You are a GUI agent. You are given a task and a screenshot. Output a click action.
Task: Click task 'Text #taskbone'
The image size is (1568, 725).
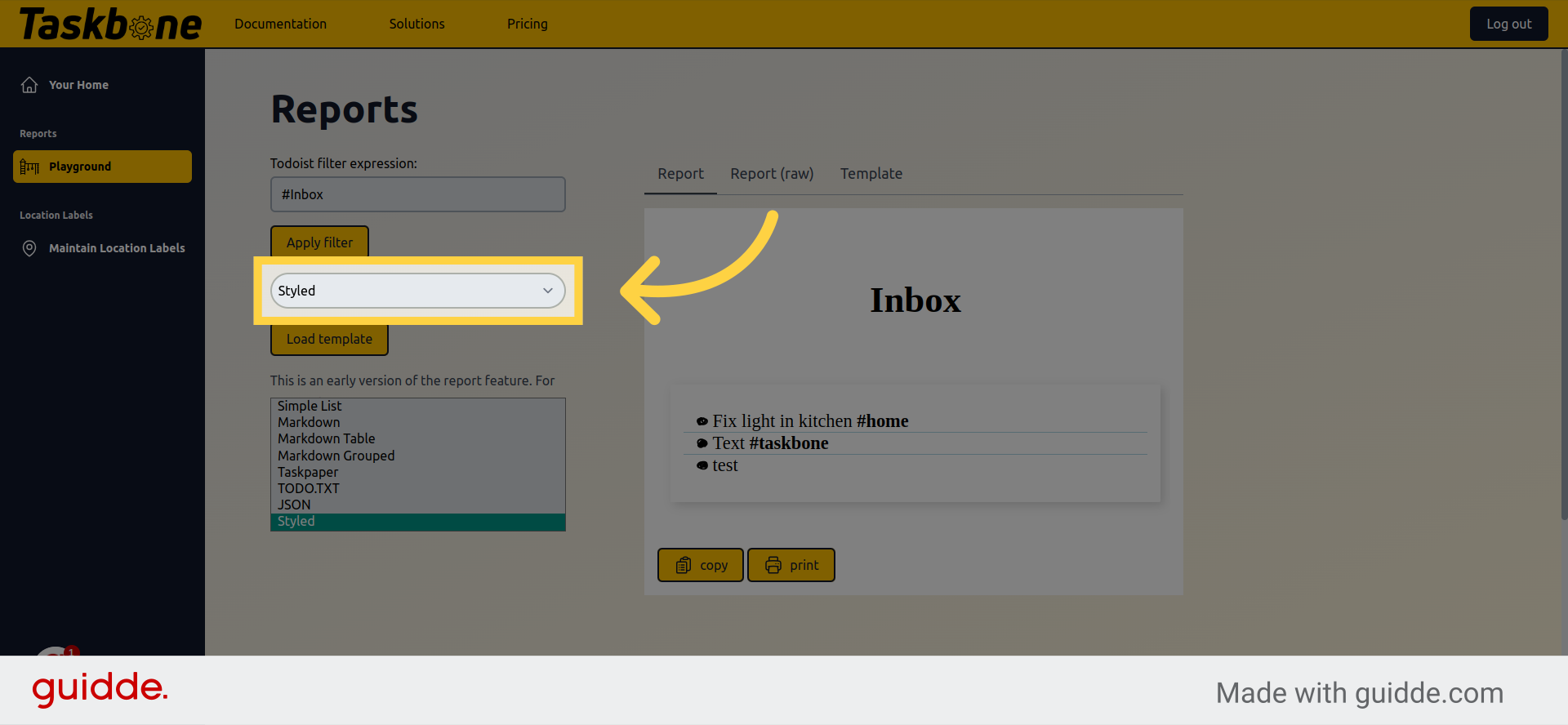(x=770, y=443)
